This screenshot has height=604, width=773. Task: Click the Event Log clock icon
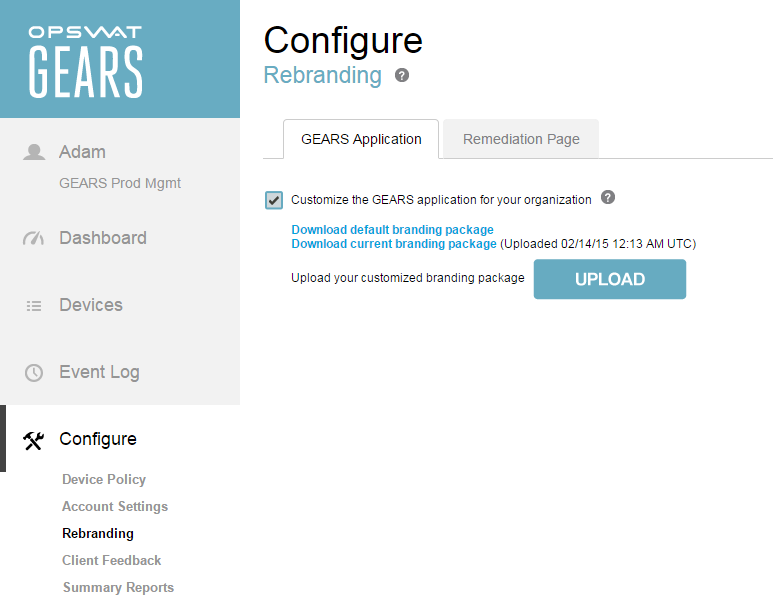[34, 373]
